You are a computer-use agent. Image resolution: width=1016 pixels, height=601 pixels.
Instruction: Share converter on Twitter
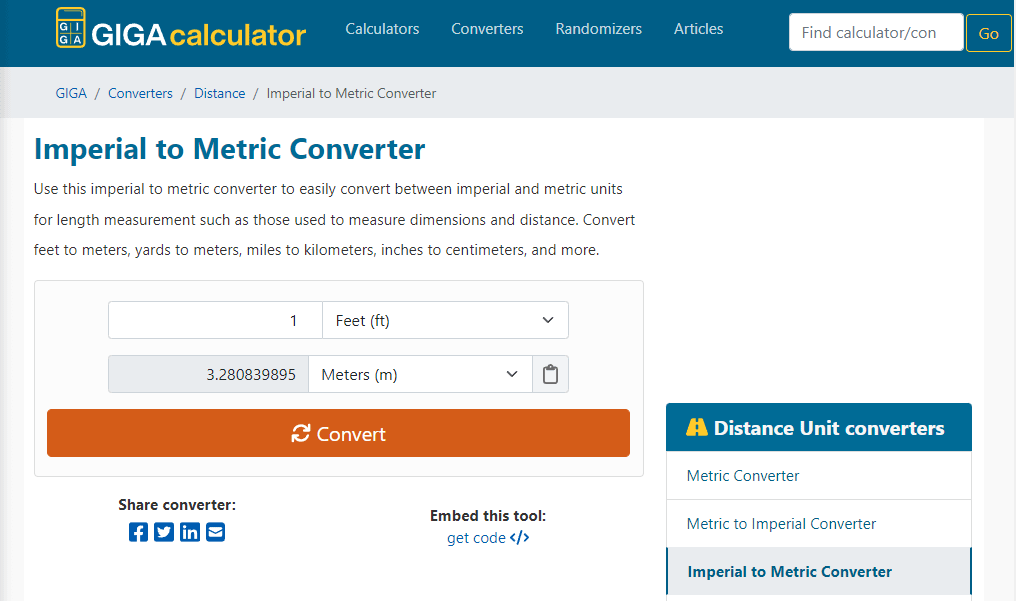pos(164,532)
